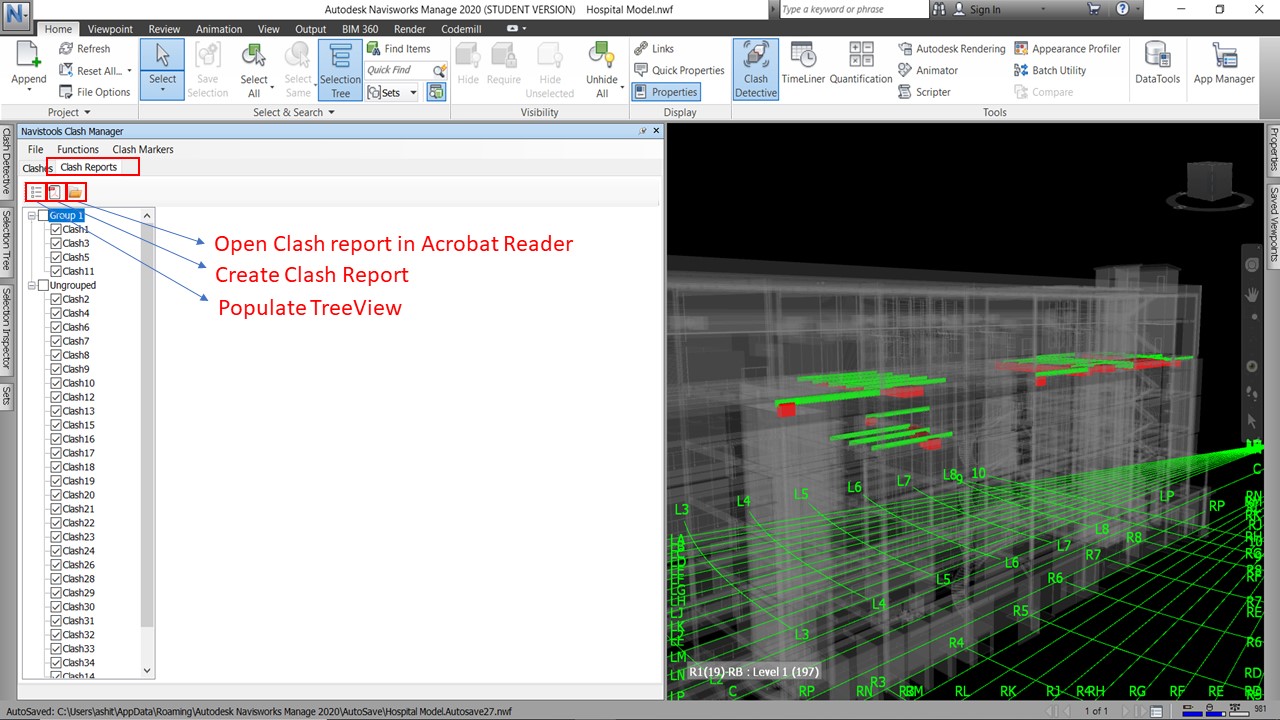Open the Quantification tool
Screen dimensions: 1280x720
click(x=861, y=63)
